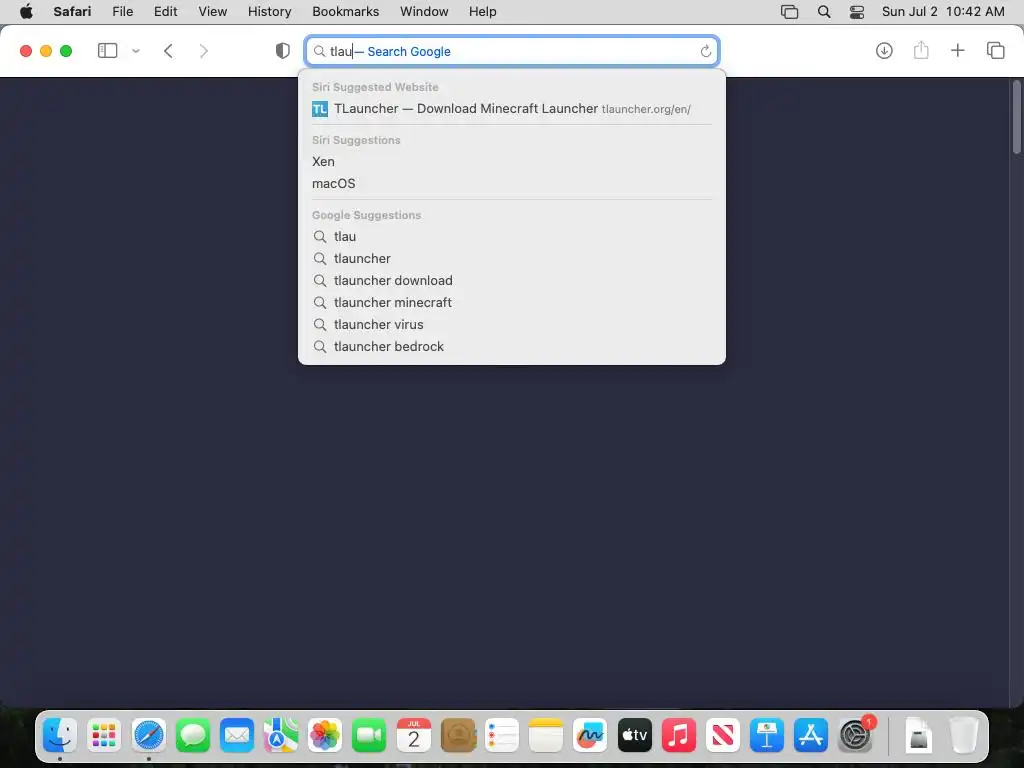1024x768 pixels.
Task: Toggle the Safari sidebar button
Action: click(x=107, y=51)
